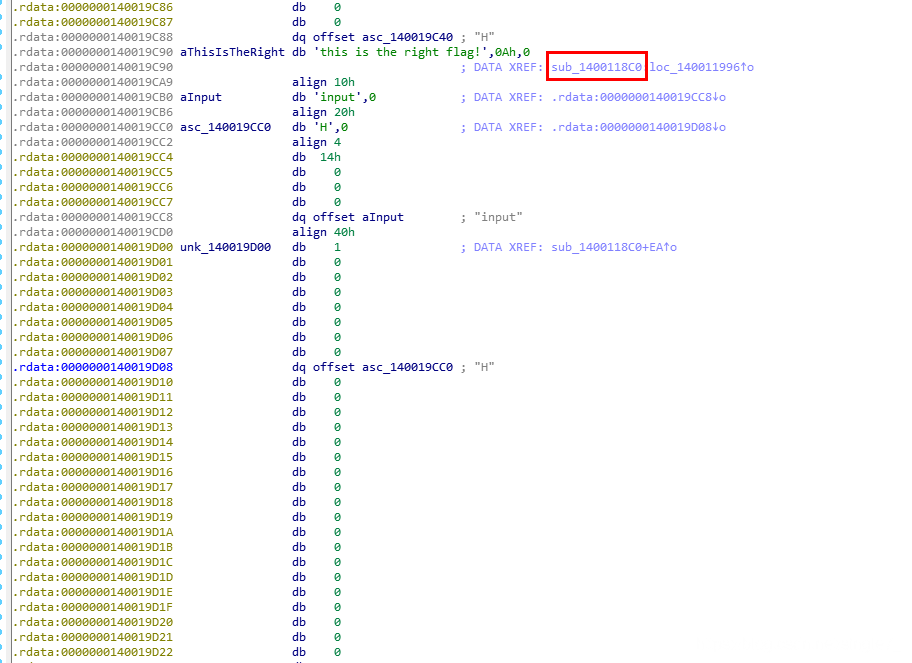Click the 'H' string at asc_140019CC0
912x663 pixels.
coord(323,127)
